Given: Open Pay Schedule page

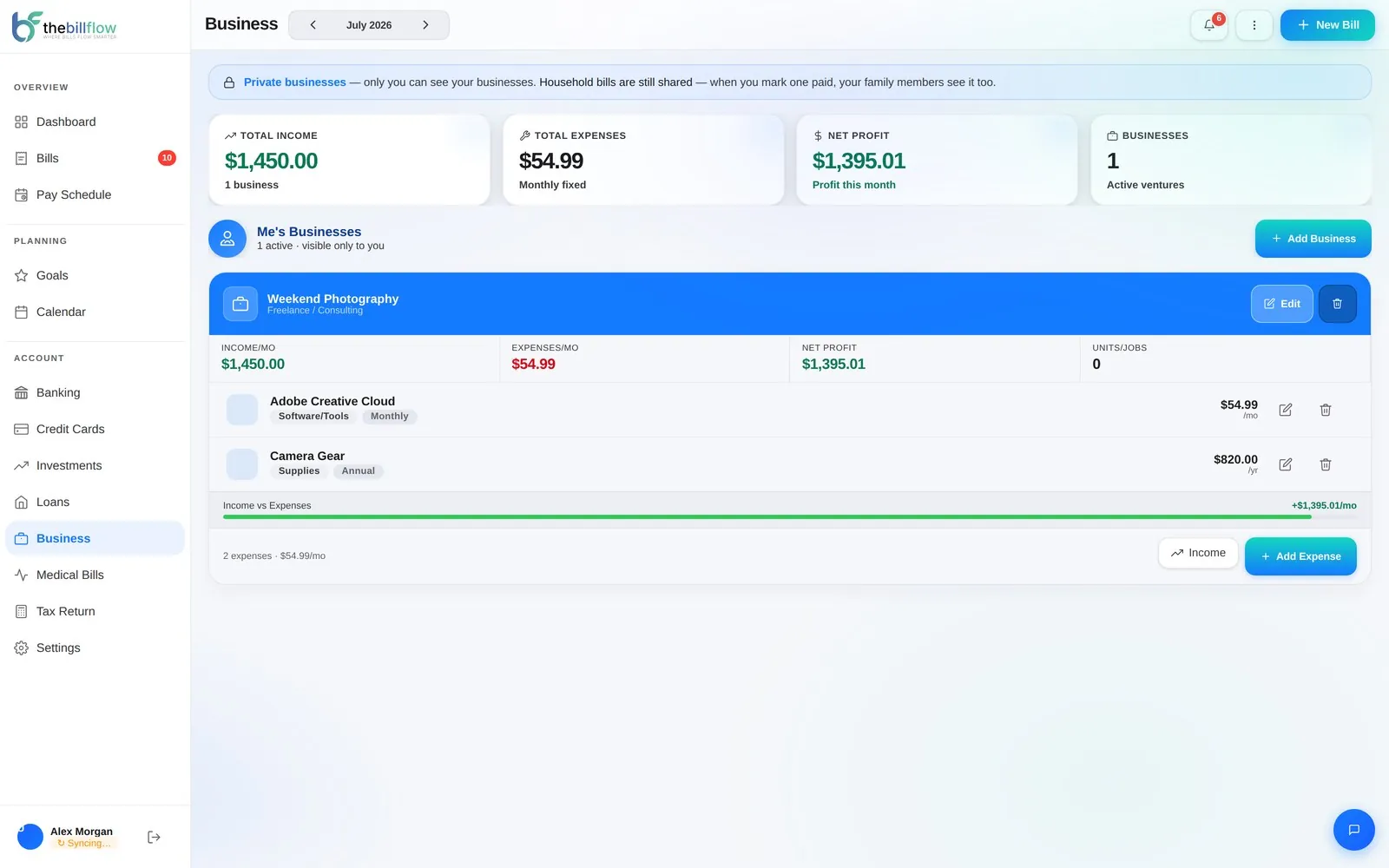Looking at the screenshot, I should [95, 195].
